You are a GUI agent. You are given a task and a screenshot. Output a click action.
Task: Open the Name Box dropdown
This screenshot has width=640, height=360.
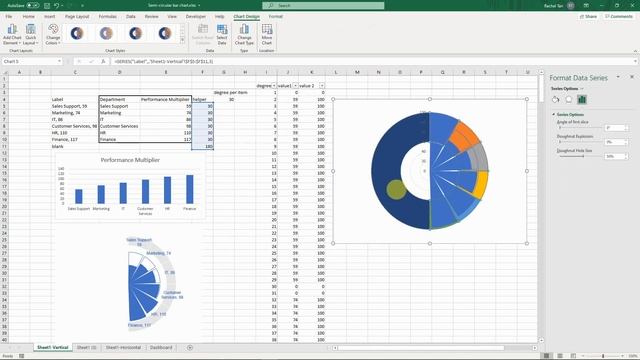point(60,61)
